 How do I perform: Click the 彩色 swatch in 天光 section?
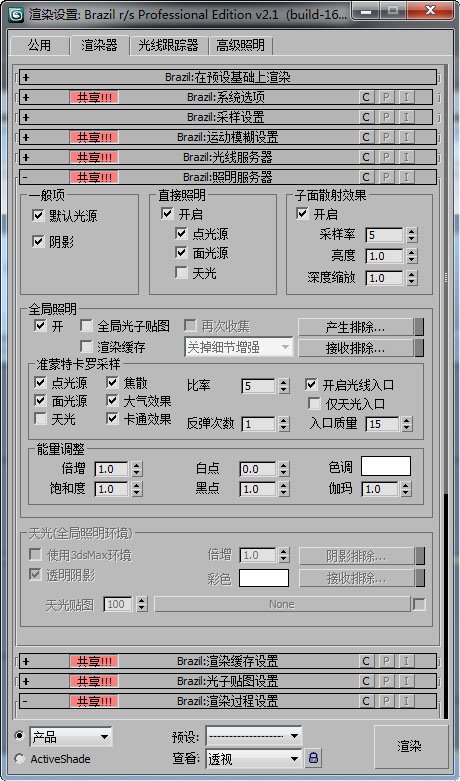click(264, 578)
